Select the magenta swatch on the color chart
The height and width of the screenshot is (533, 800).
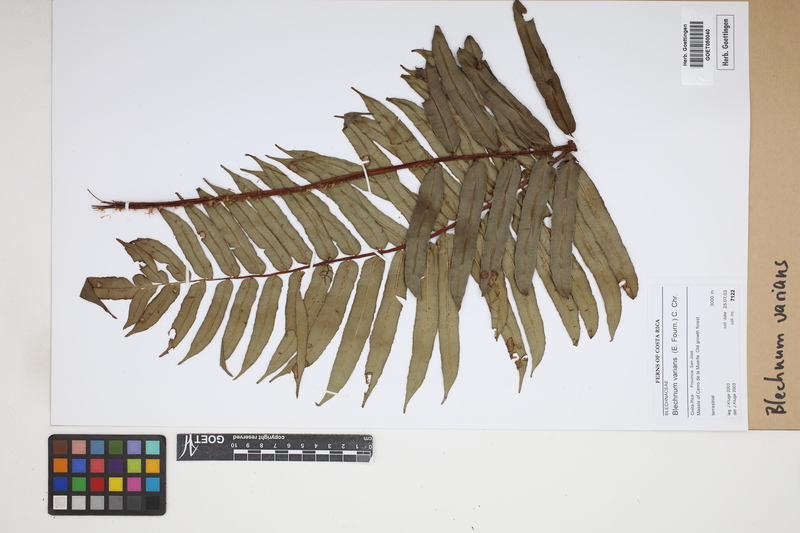pos(134,484)
